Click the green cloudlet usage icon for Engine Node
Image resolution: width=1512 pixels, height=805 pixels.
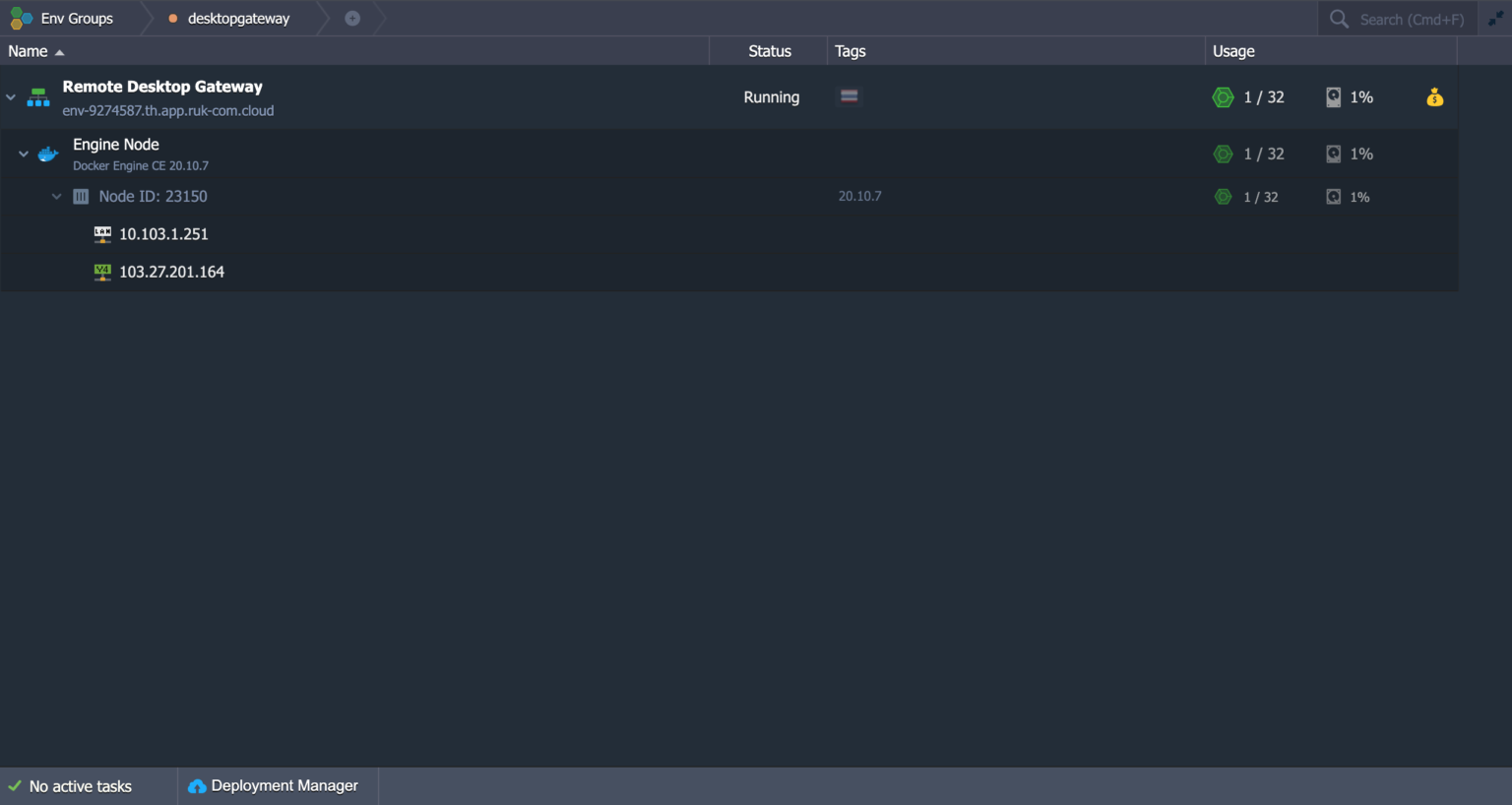click(1223, 154)
